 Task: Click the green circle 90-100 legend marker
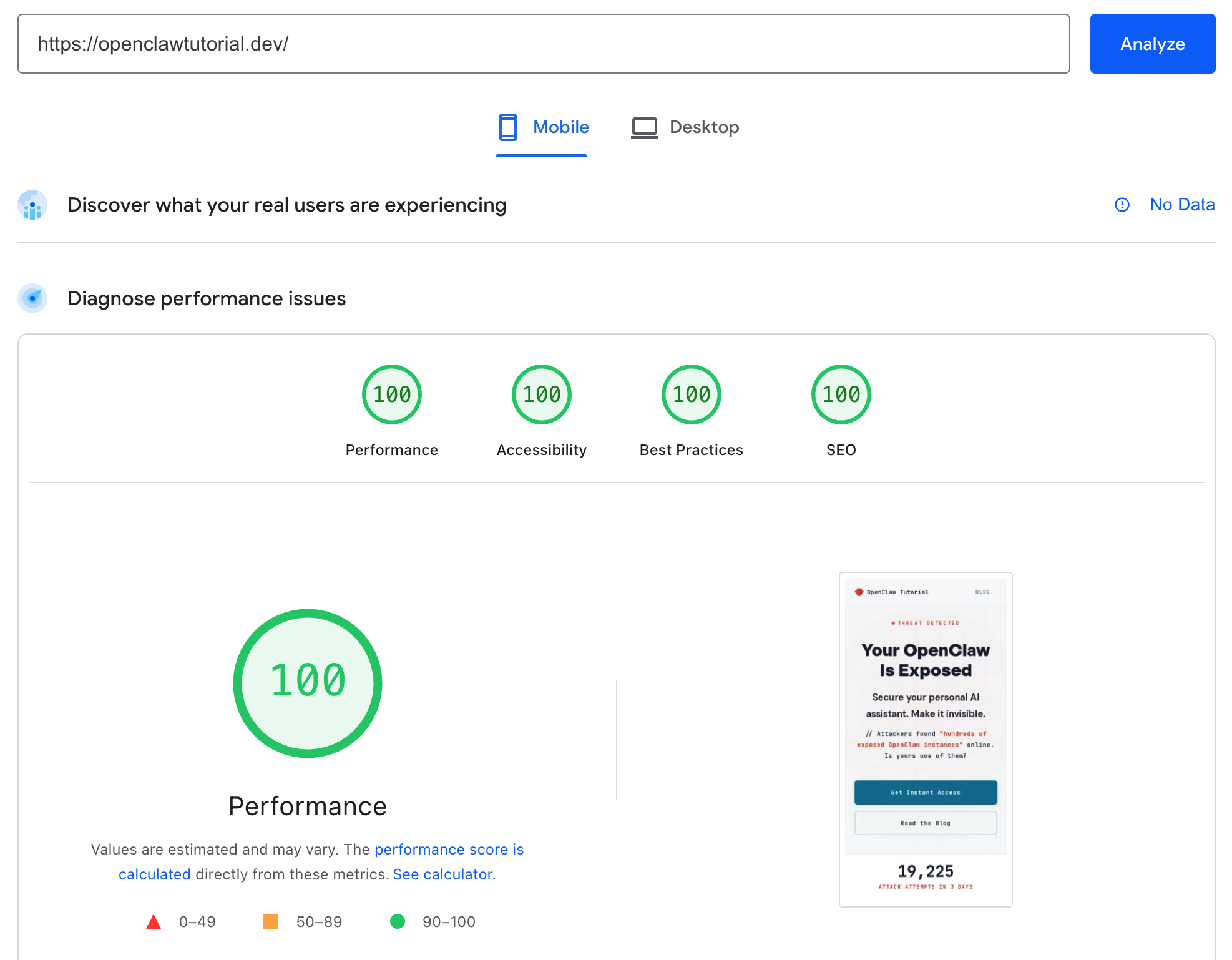pos(399,921)
